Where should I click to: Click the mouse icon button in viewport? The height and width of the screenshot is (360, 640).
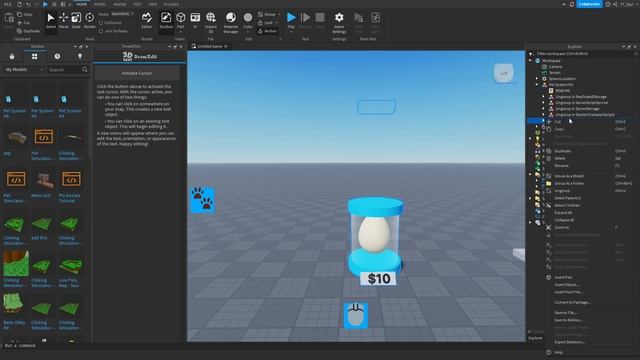(x=356, y=315)
